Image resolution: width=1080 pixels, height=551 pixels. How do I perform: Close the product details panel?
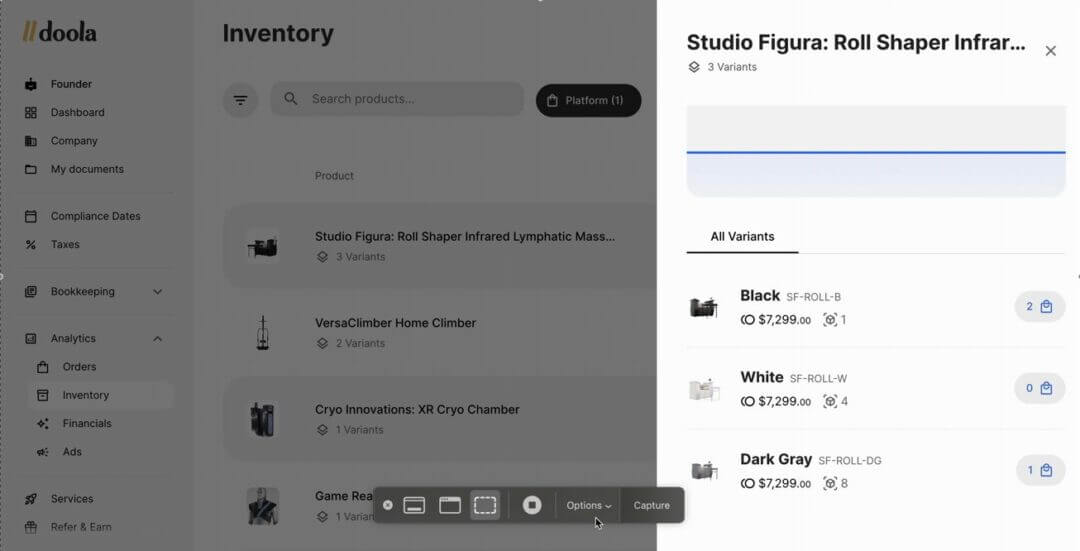(1050, 51)
